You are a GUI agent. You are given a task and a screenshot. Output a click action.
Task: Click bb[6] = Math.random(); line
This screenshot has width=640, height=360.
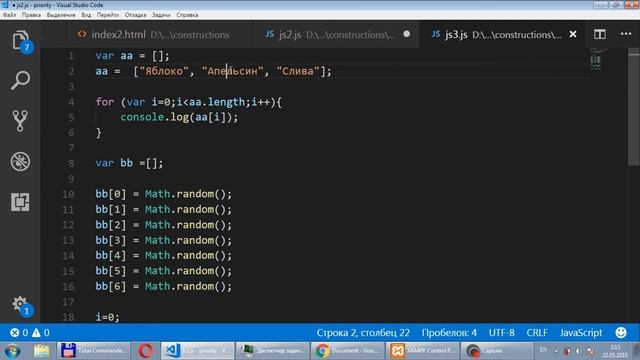pyautogui.click(x=163, y=287)
